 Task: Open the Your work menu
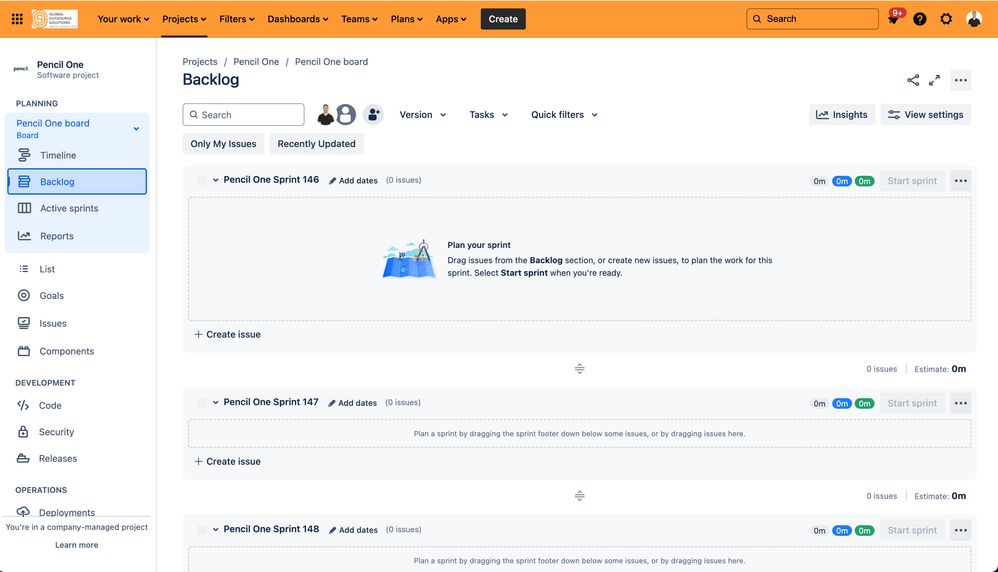pos(123,19)
